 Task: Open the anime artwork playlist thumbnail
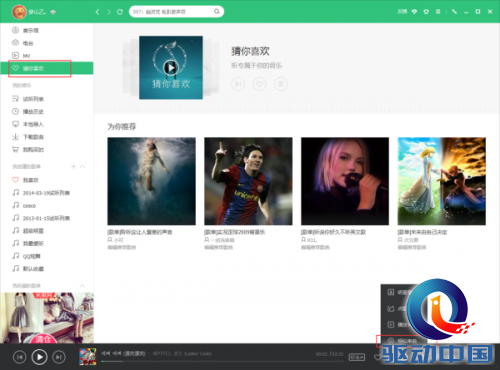[442, 181]
